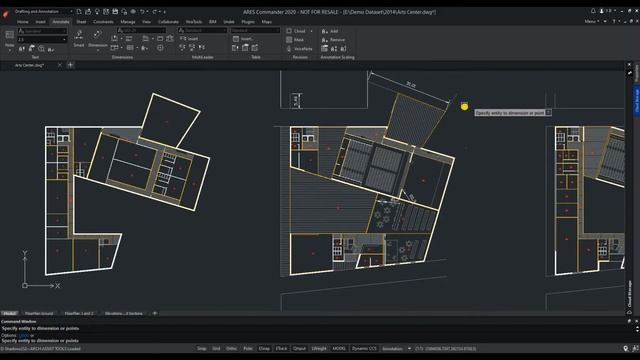Click the user account icon
Screen dimensions: 640x360
click(602, 11)
